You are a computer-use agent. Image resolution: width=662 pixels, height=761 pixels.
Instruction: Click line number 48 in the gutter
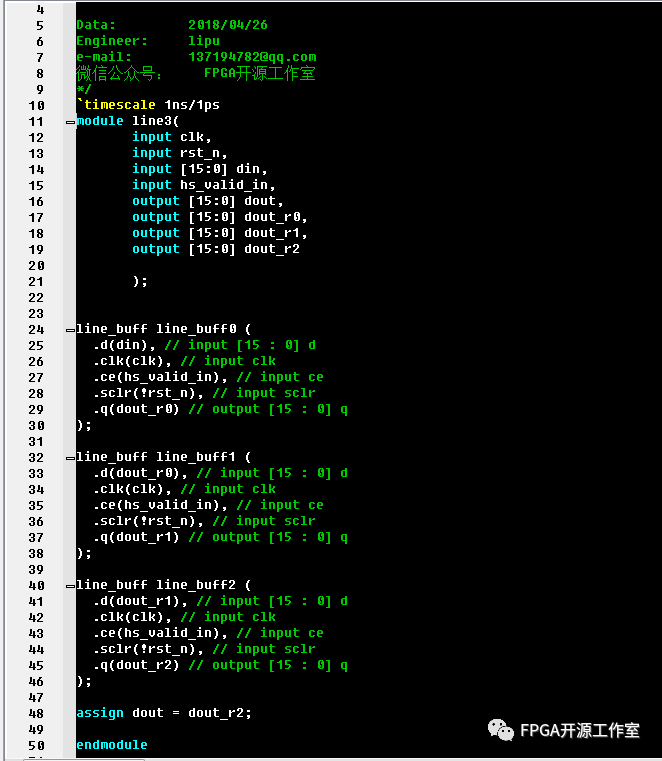36,713
